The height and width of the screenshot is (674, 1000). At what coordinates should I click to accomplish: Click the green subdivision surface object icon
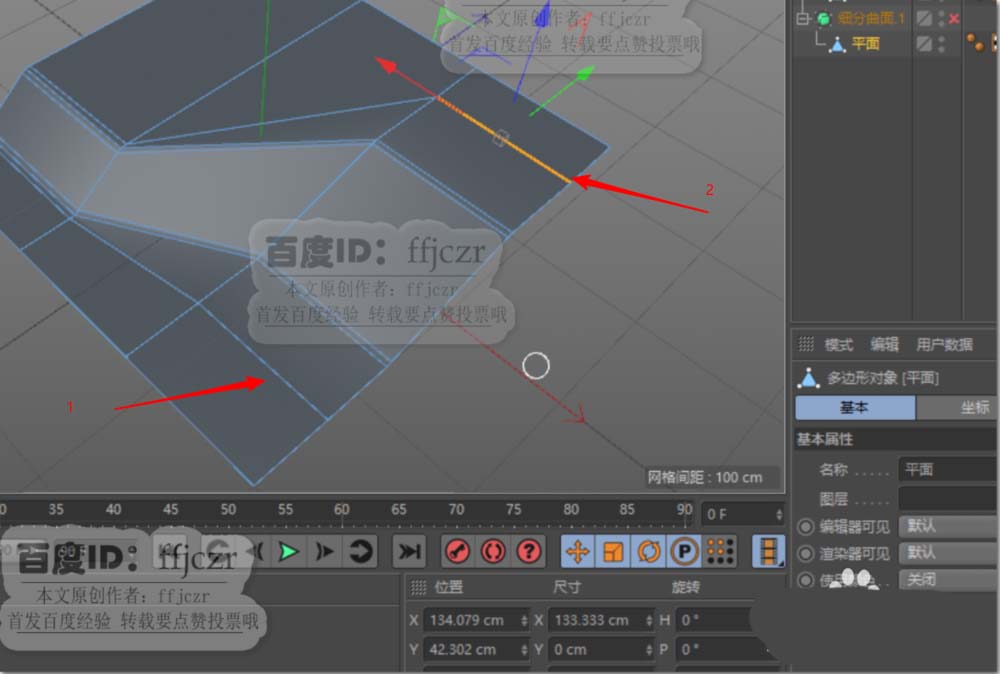(x=824, y=19)
